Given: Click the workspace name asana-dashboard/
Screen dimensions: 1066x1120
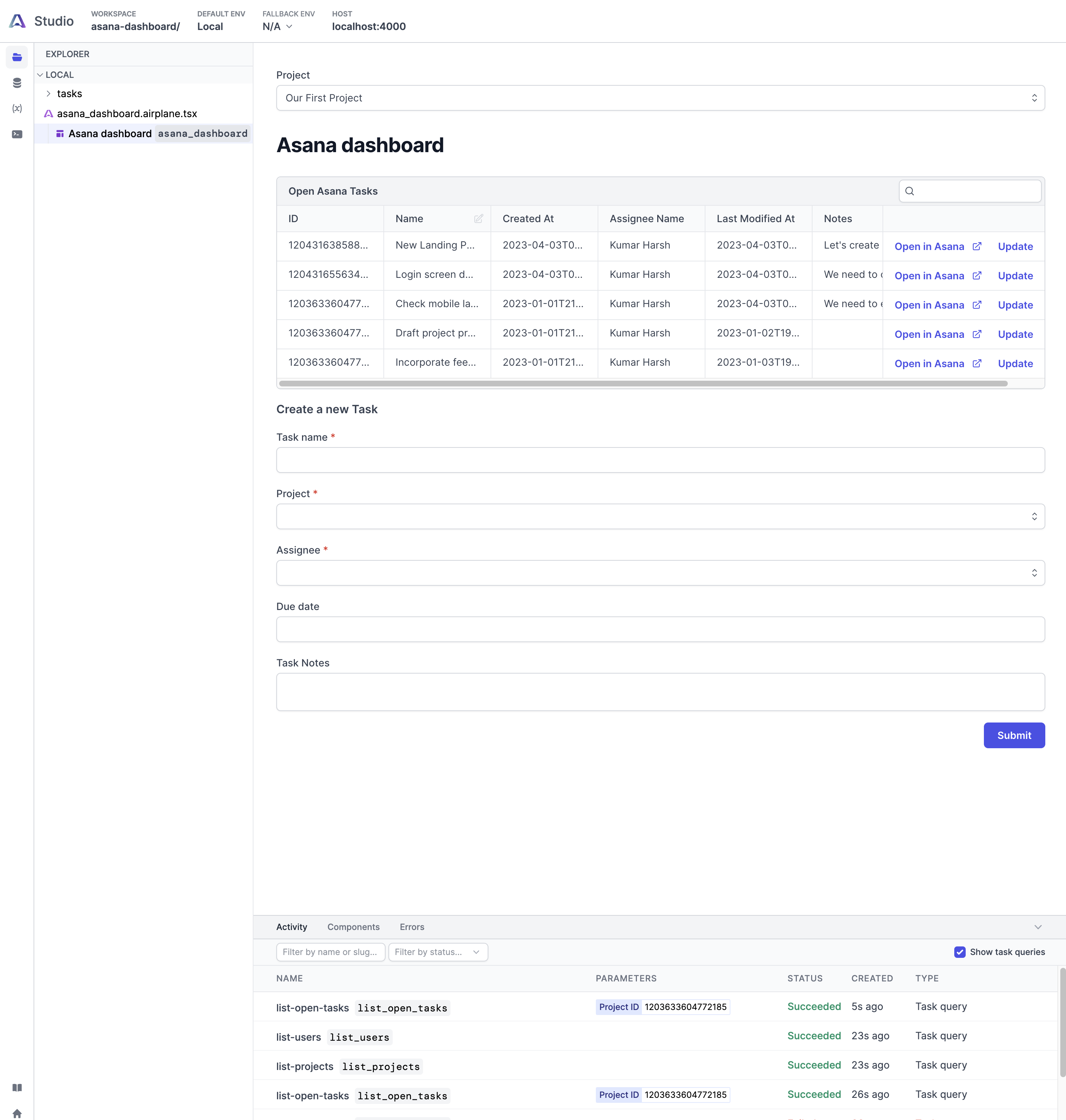Looking at the screenshot, I should (135, 26).
